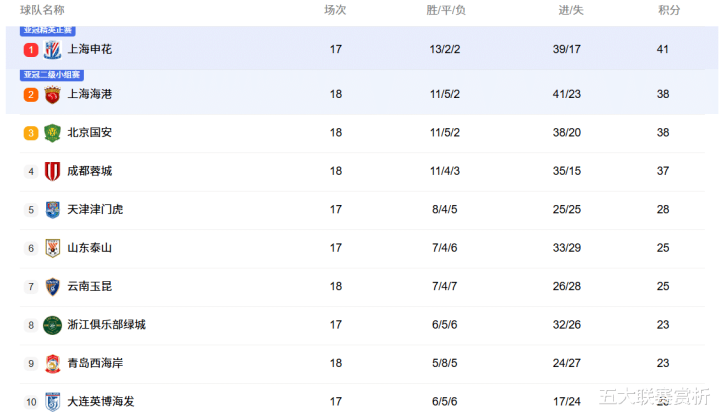Image resolution: width=719 pixels, height=417 pixels.
Task: Click the Chengdu Rongcheng team logo
Action: pos(53,171)
